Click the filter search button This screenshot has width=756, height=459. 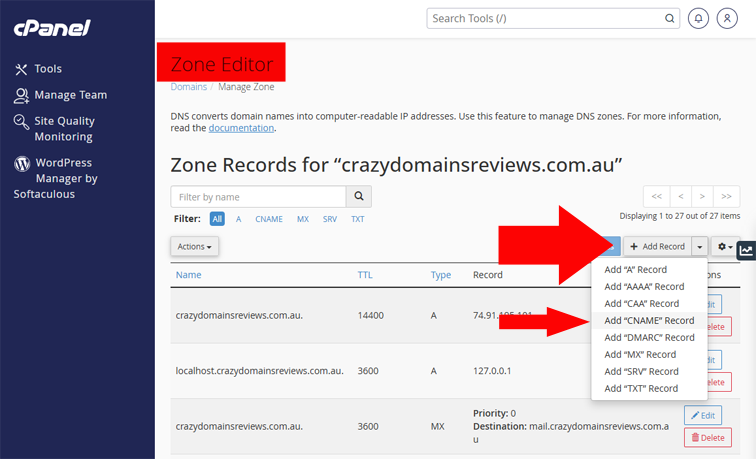[x=359, y=197]
